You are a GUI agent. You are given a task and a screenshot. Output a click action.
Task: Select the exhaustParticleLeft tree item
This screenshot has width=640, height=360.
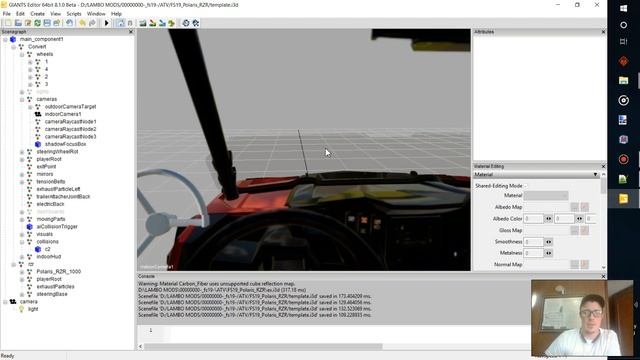coord(58,189)
